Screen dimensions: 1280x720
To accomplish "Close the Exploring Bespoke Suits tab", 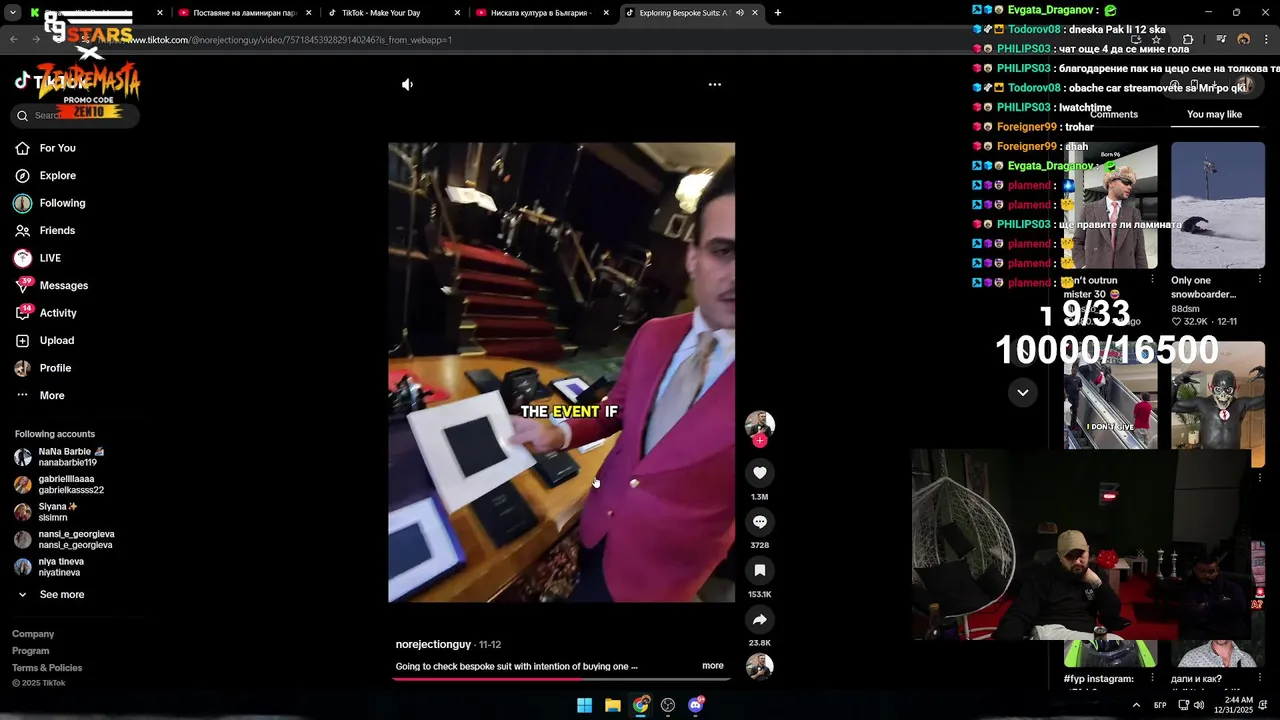I will pyautogui.click(x=755, y=13).
